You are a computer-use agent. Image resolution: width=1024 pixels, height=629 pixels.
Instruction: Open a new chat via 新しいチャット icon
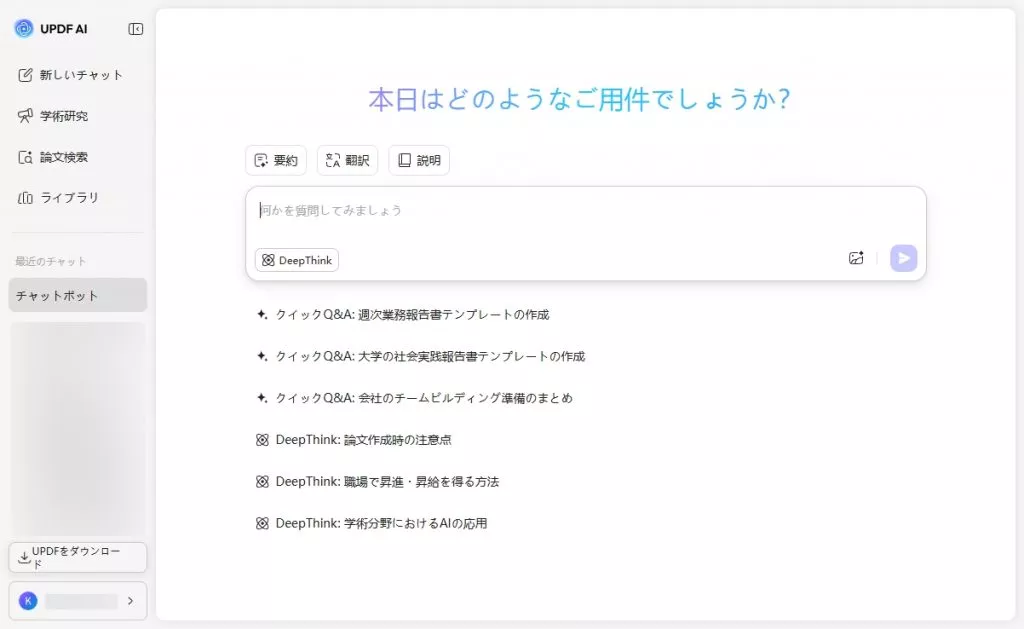tap(75, 74)
